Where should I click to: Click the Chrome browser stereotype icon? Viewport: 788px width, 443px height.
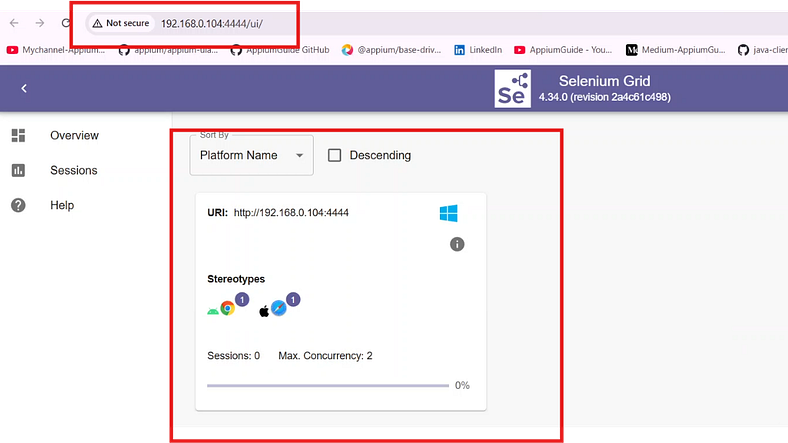pyautogui.click(x=227, y=308)
